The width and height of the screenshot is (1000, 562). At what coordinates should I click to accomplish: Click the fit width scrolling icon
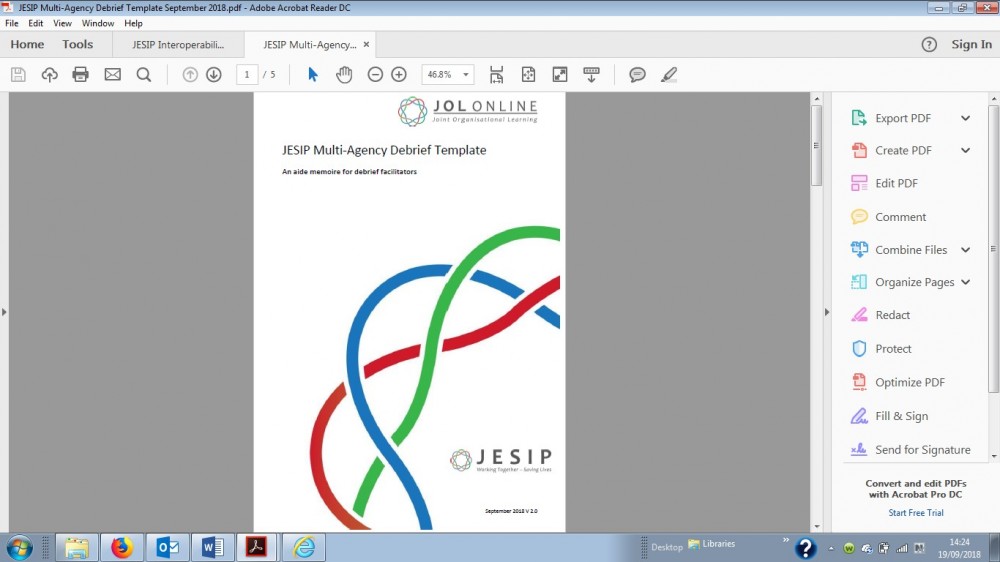tap(496, 75)
